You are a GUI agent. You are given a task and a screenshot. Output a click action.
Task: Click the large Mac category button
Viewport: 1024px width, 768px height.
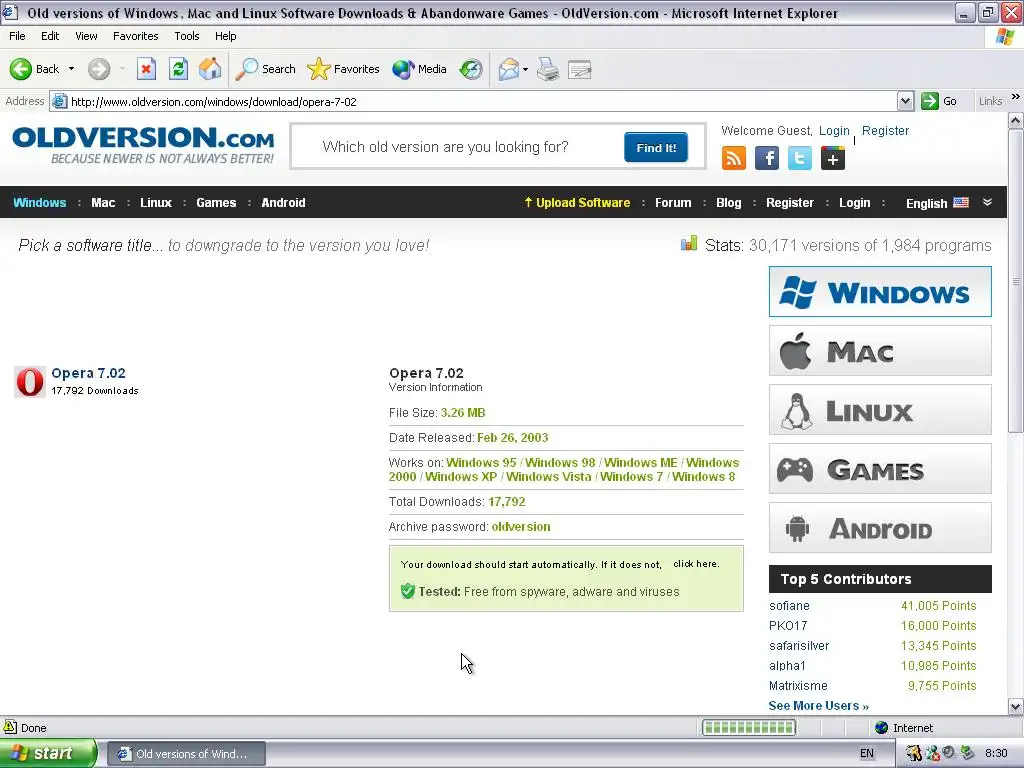pyautogui.click(x=880, y=351)
